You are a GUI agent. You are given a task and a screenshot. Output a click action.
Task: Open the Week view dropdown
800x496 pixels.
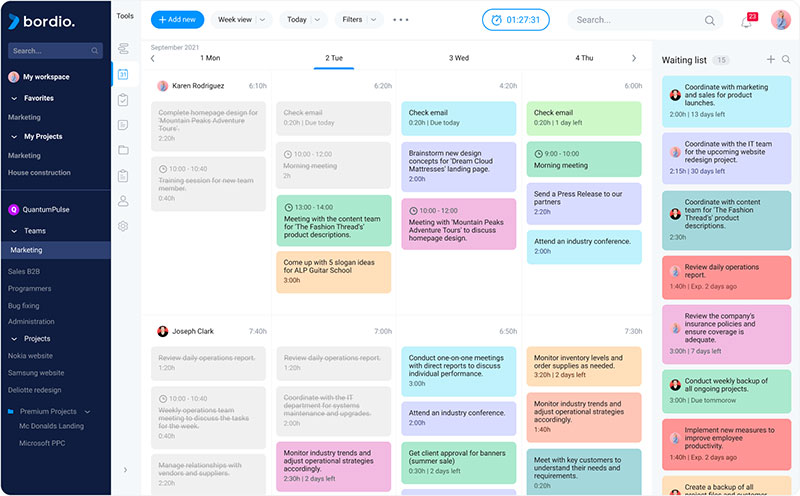click(242, 19)
